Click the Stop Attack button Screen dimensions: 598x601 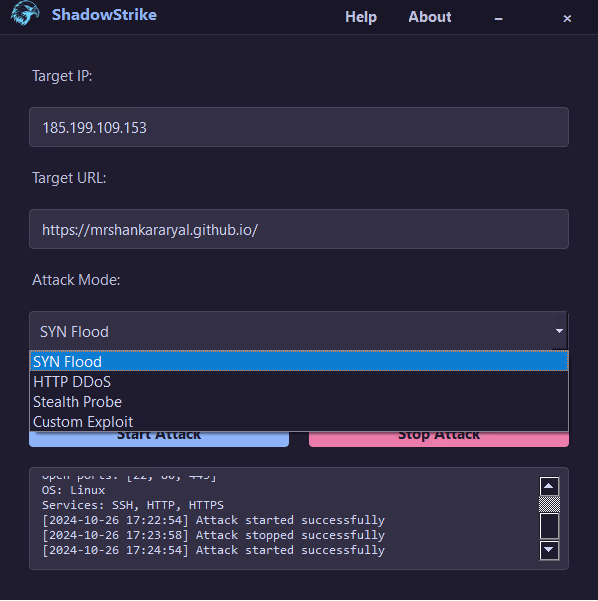click(439, 438)
